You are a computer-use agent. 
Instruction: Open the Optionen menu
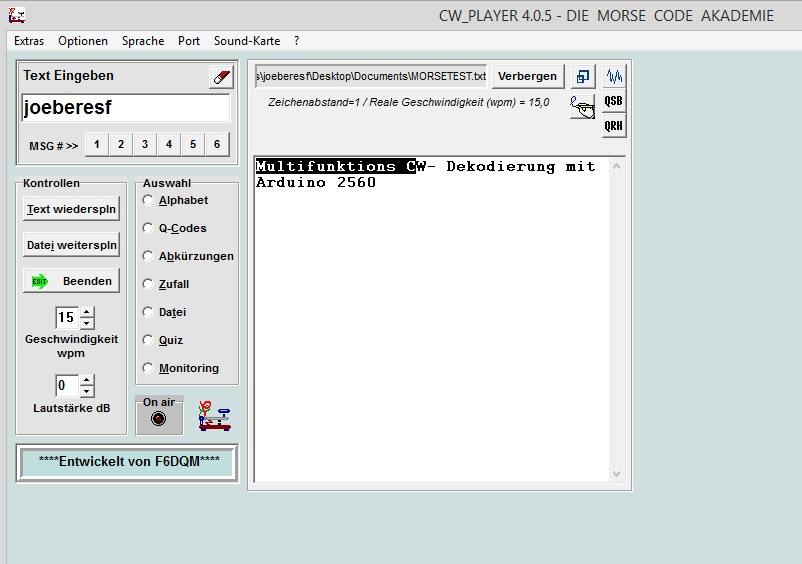[x=83, y=41]
